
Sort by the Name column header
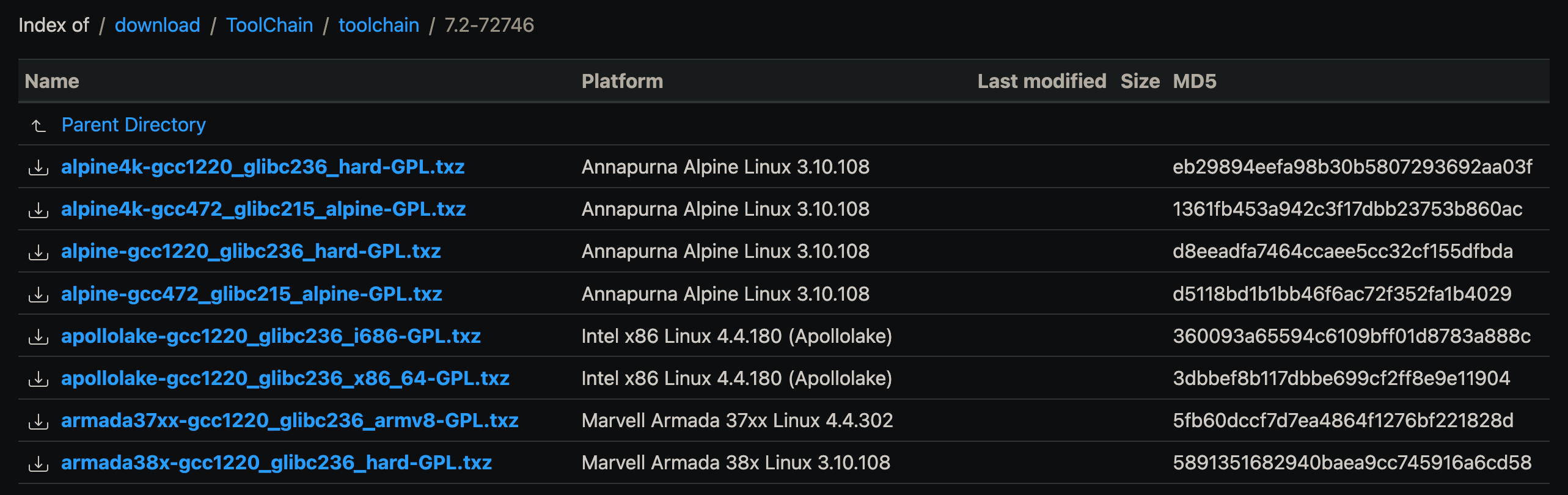pyautogui.click(x=52, y=81)
